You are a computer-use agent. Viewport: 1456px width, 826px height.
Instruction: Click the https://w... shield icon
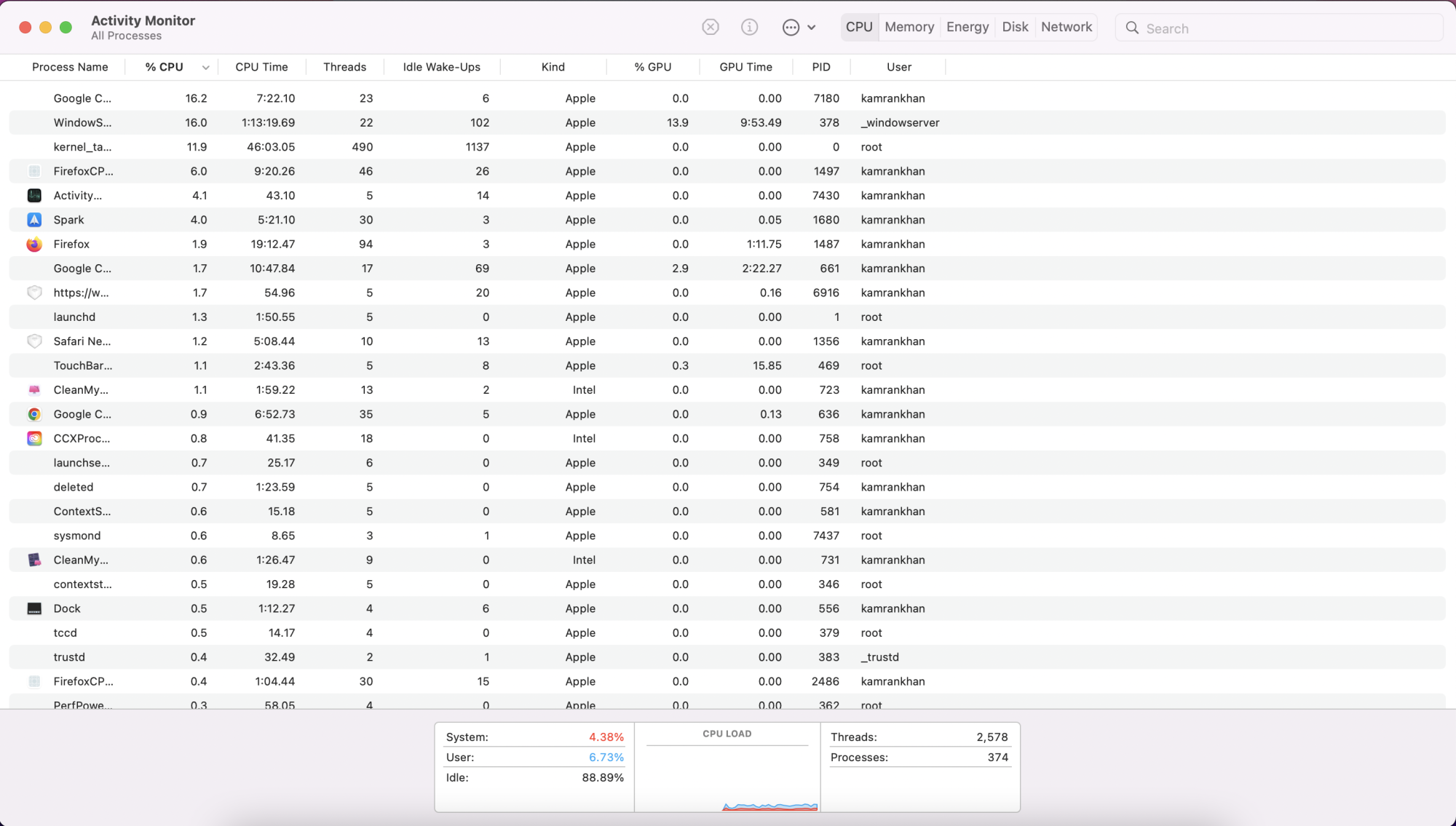click(34, 293)
